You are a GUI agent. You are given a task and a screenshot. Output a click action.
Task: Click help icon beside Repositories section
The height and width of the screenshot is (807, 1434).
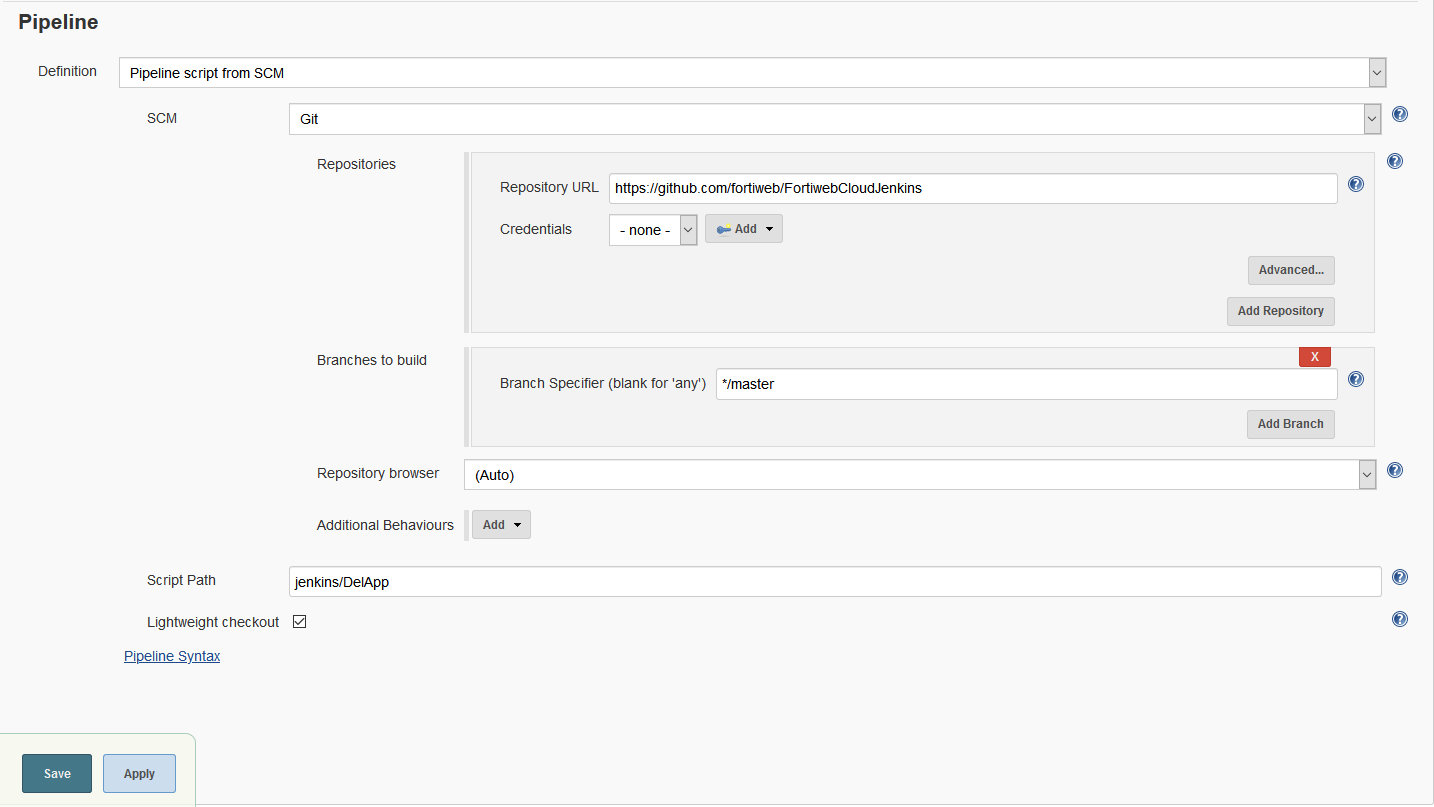[x=1395, y=162]
